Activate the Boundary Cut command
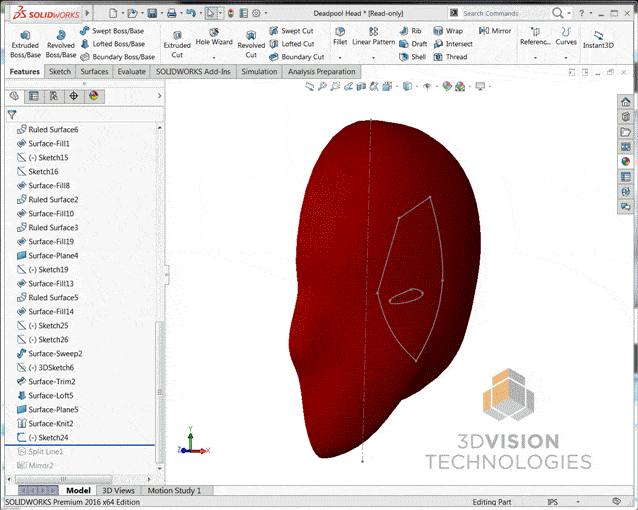This screenshot has height=510, width=638. pyautogui.click(x=297, y=57)
